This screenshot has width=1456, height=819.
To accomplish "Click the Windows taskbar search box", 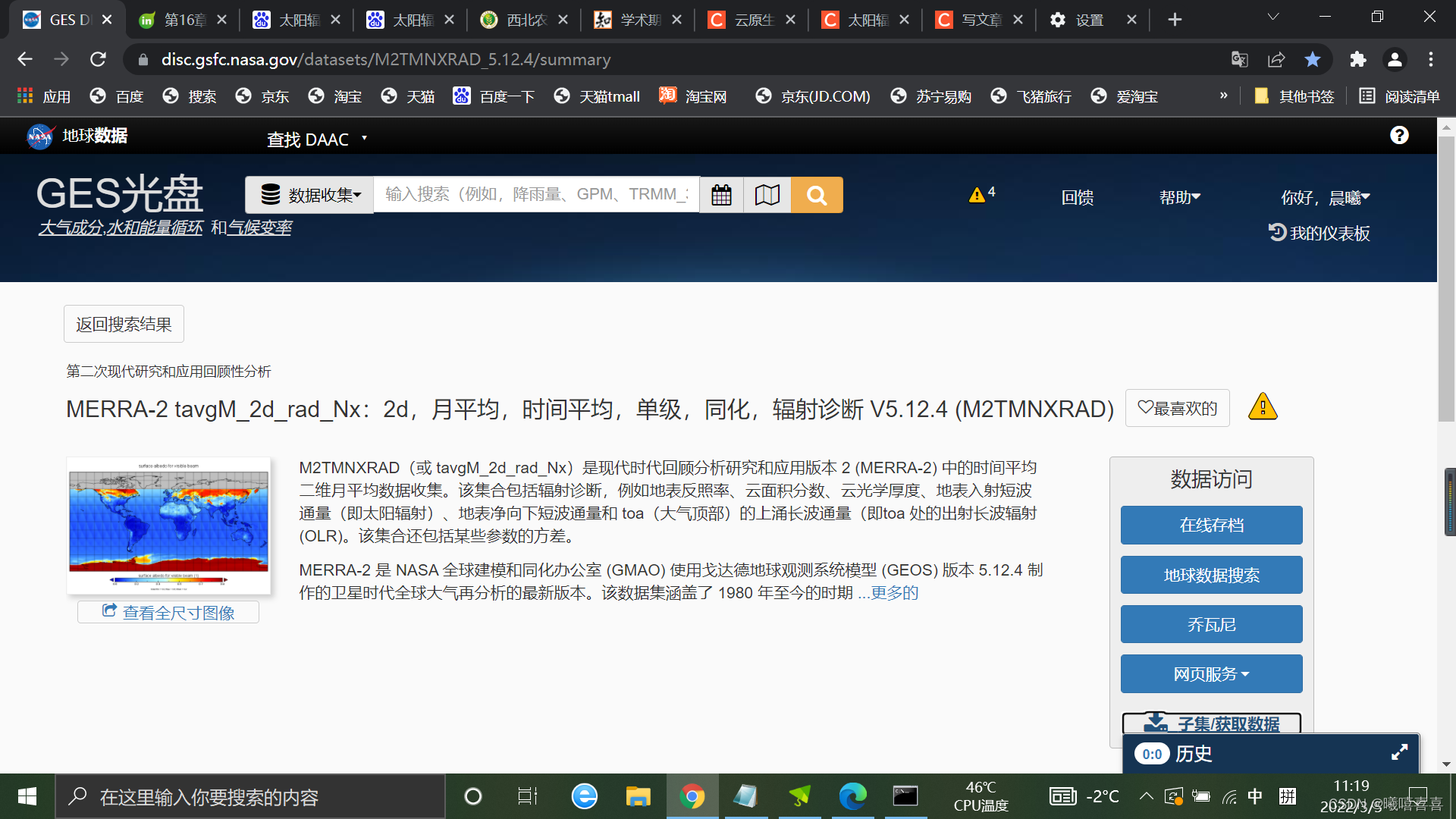I will (250, 796).
